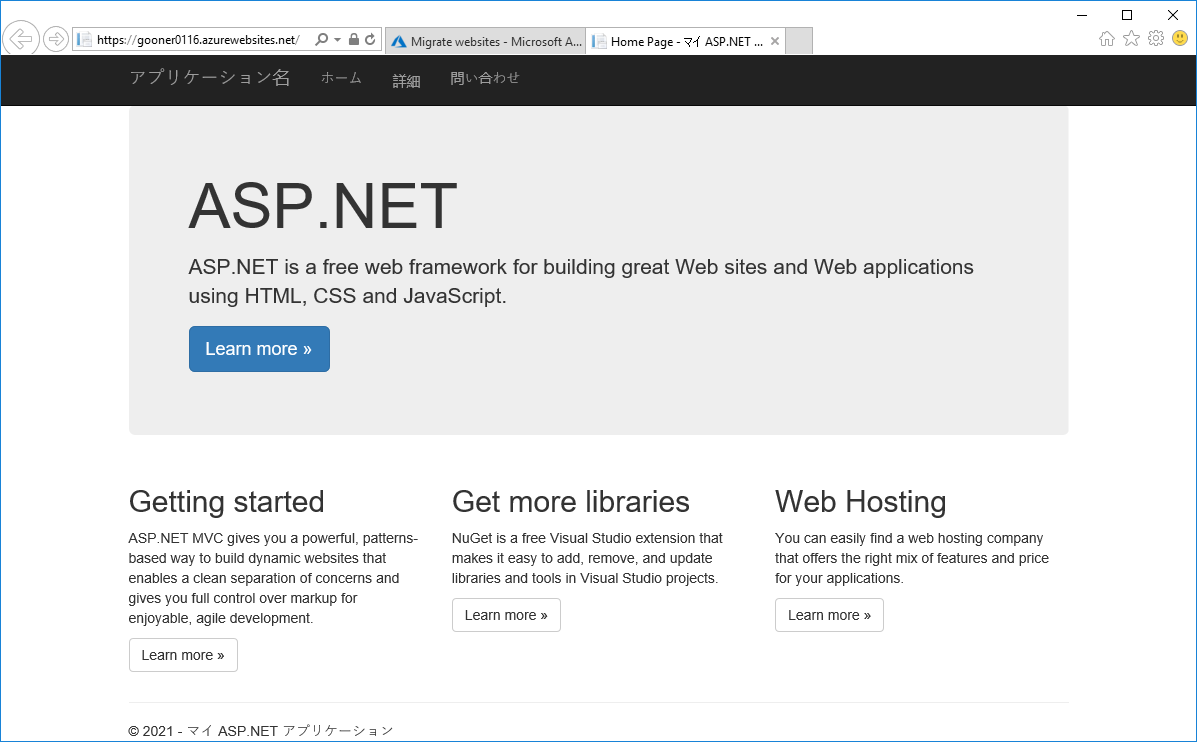Click Learn more under Get more libraries
1197x742 pixels.
click(506, 615)
